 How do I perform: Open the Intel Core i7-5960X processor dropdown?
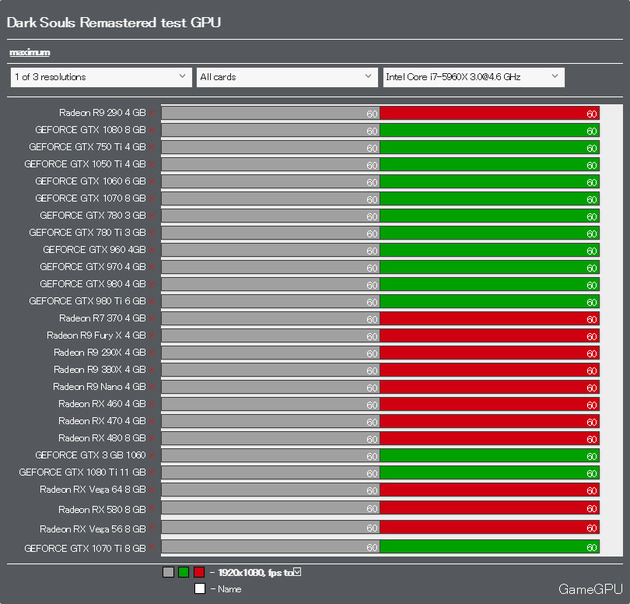tap(474, 77)
